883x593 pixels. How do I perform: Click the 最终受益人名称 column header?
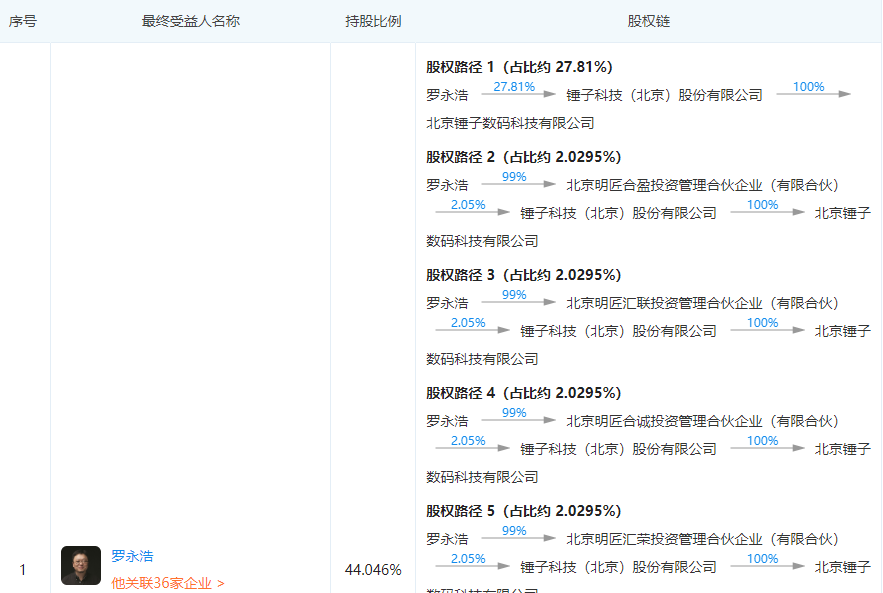(x=190, y=21)
